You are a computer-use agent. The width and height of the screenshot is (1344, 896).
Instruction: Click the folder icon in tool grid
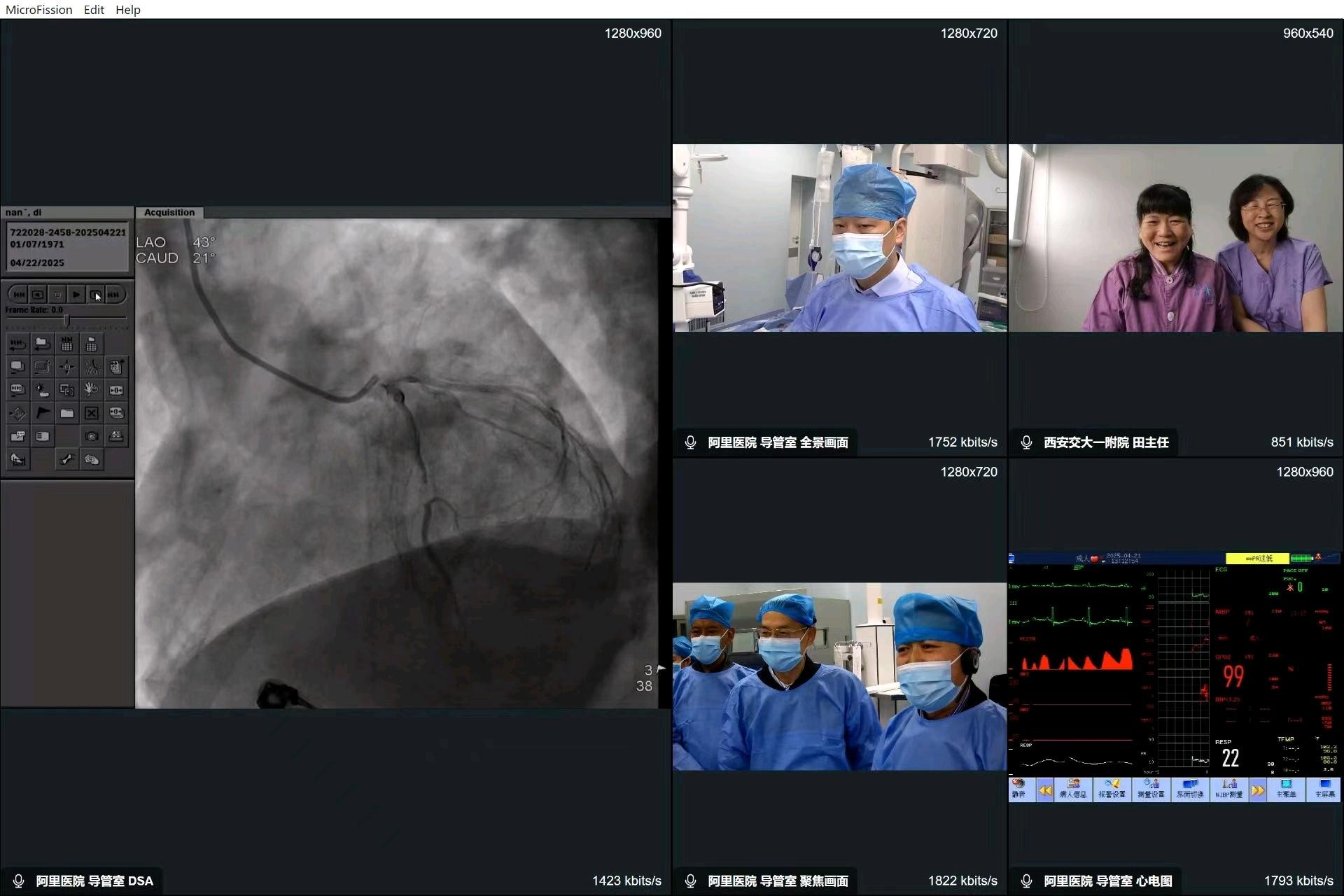click(67, 413)
